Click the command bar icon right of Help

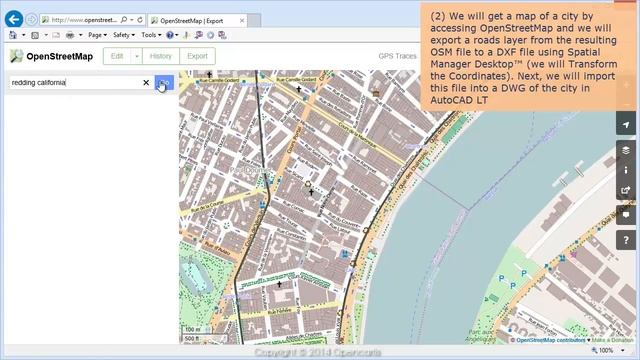point(186,35)
